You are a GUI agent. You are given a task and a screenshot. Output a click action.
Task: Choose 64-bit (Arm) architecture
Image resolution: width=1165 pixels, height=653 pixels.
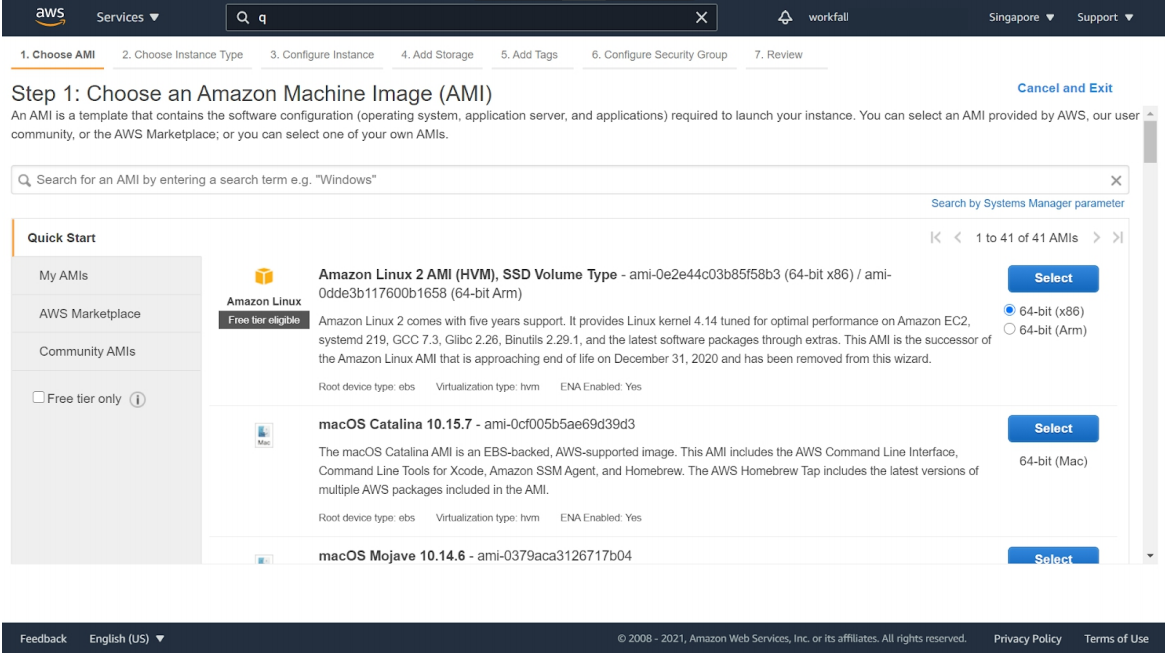click(1009, 329)
